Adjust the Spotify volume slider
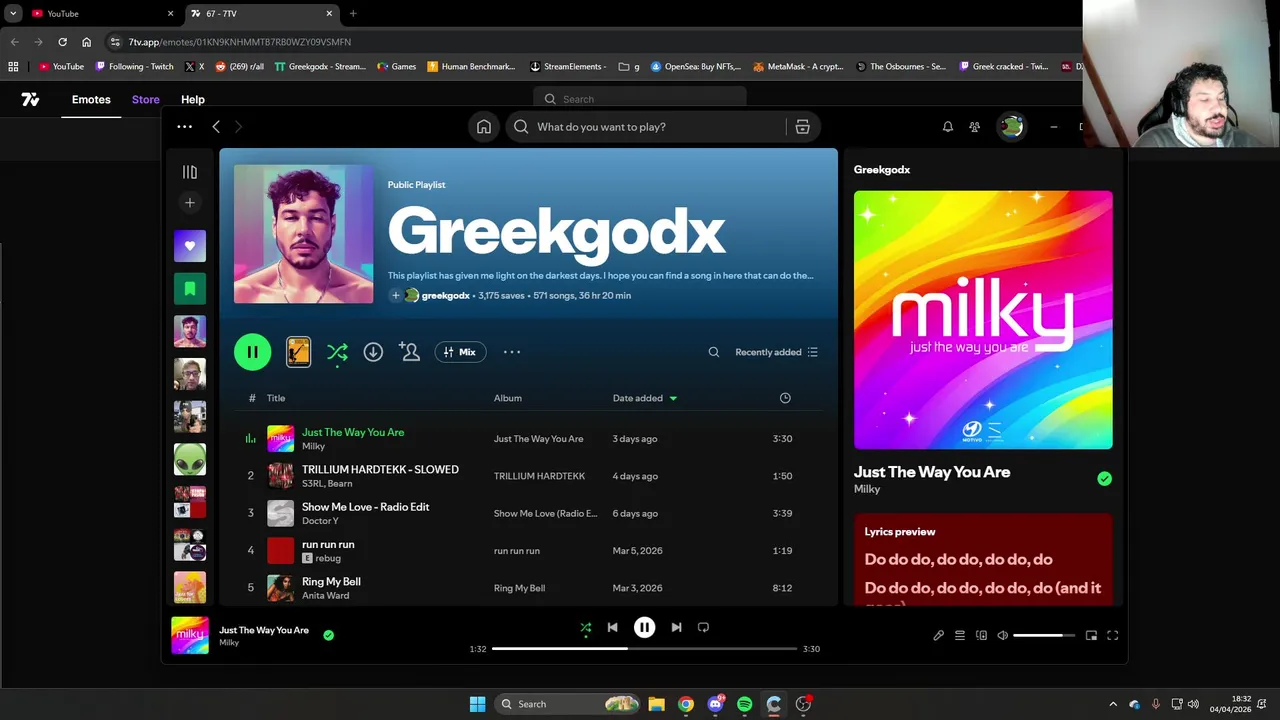Image resolution: width=1280 pixels, height=720 pixels. pos(1044,636)
